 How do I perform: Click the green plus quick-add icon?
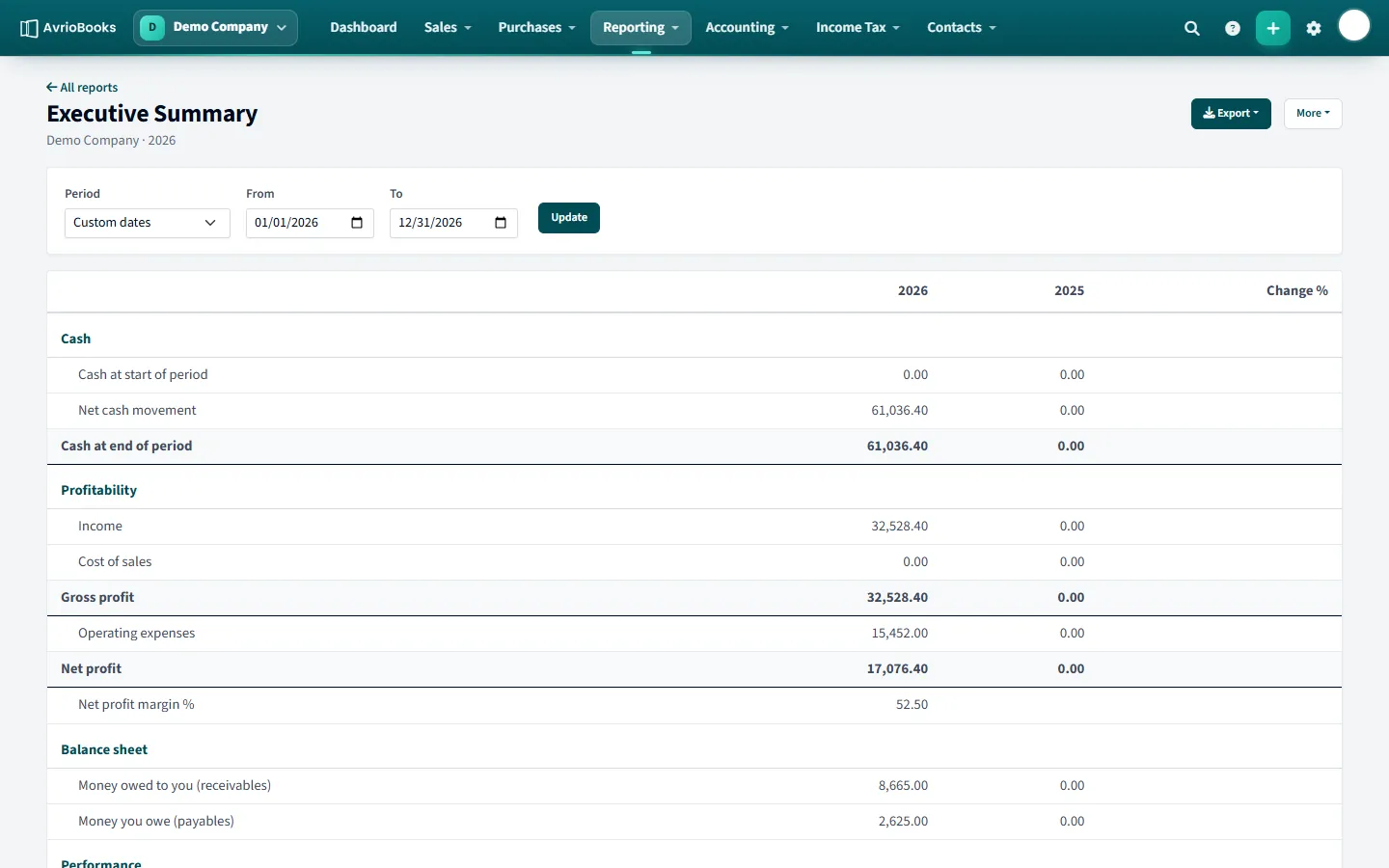pos(1273,28)
